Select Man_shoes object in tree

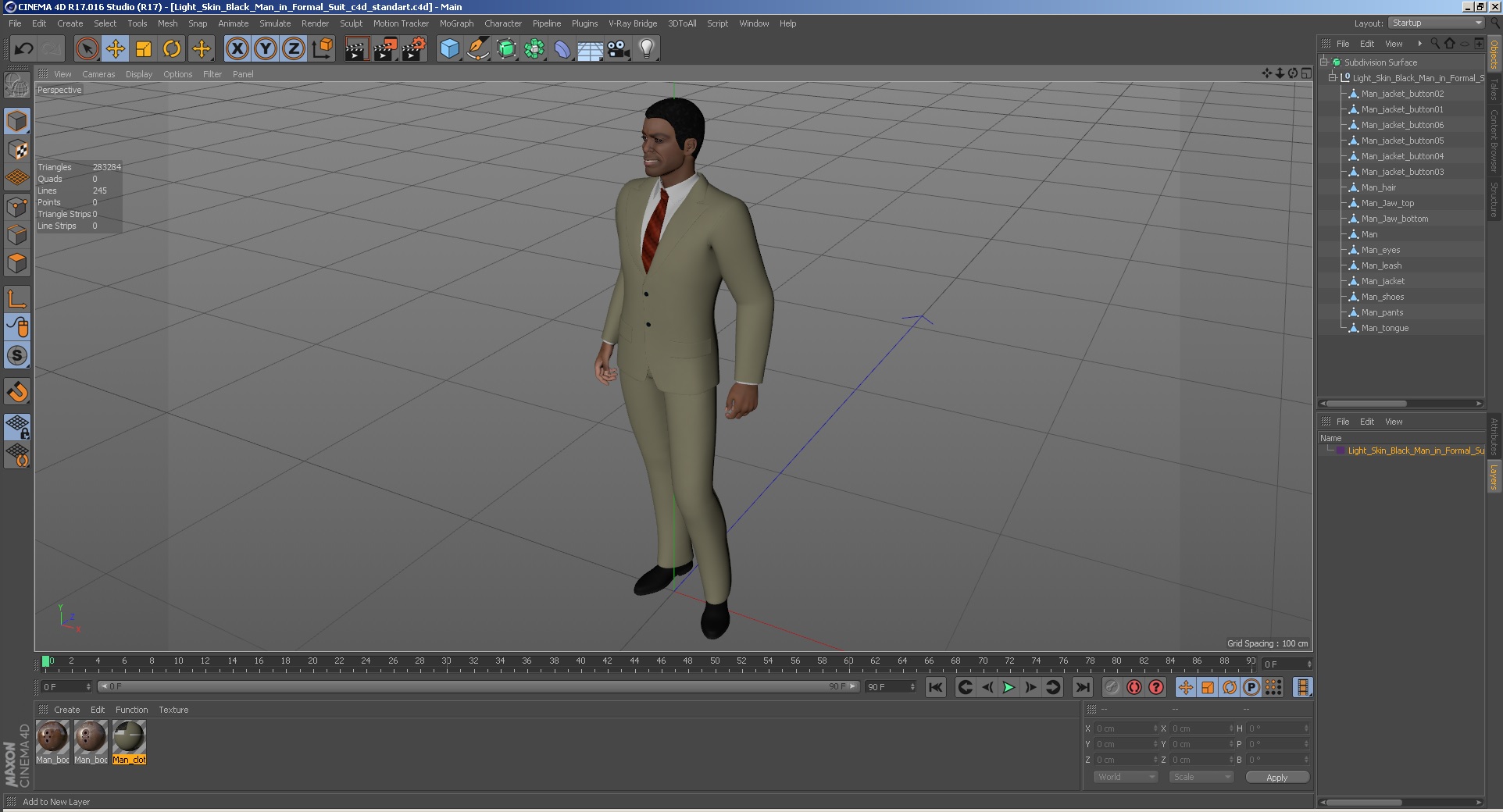[1383, 297]
